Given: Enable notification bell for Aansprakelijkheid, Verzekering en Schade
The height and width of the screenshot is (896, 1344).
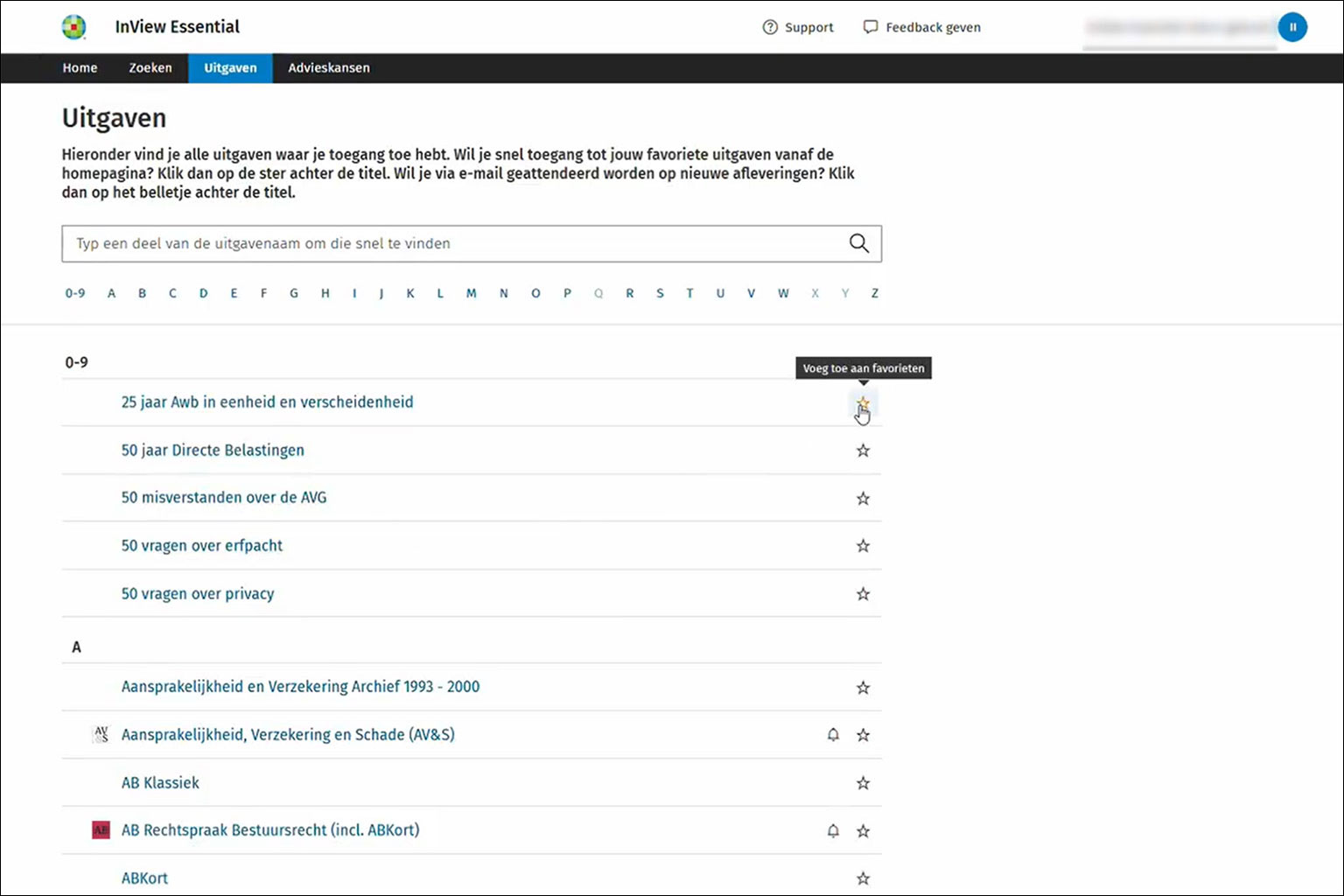Looking at the screenshot, I should (x=833, y=735).
